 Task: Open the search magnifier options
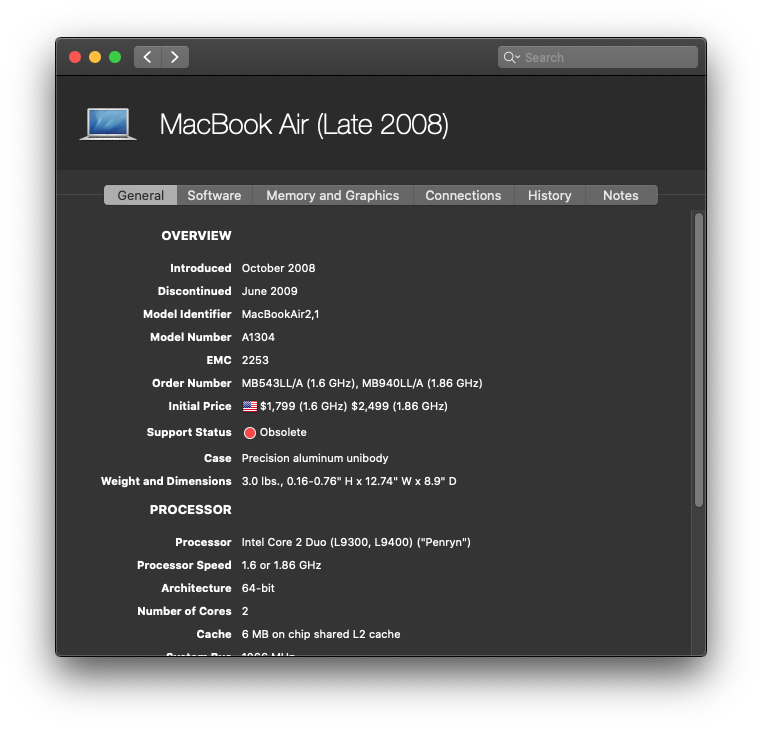click(x=511, y=57)
